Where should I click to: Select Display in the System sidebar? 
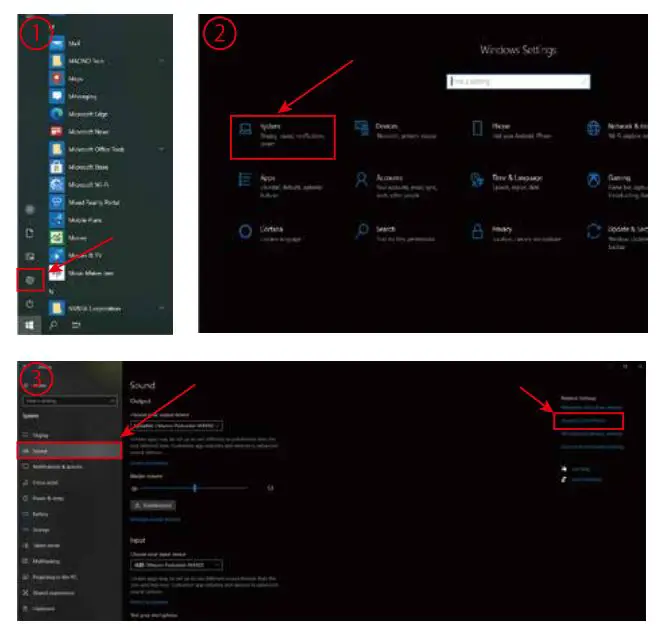70,435
